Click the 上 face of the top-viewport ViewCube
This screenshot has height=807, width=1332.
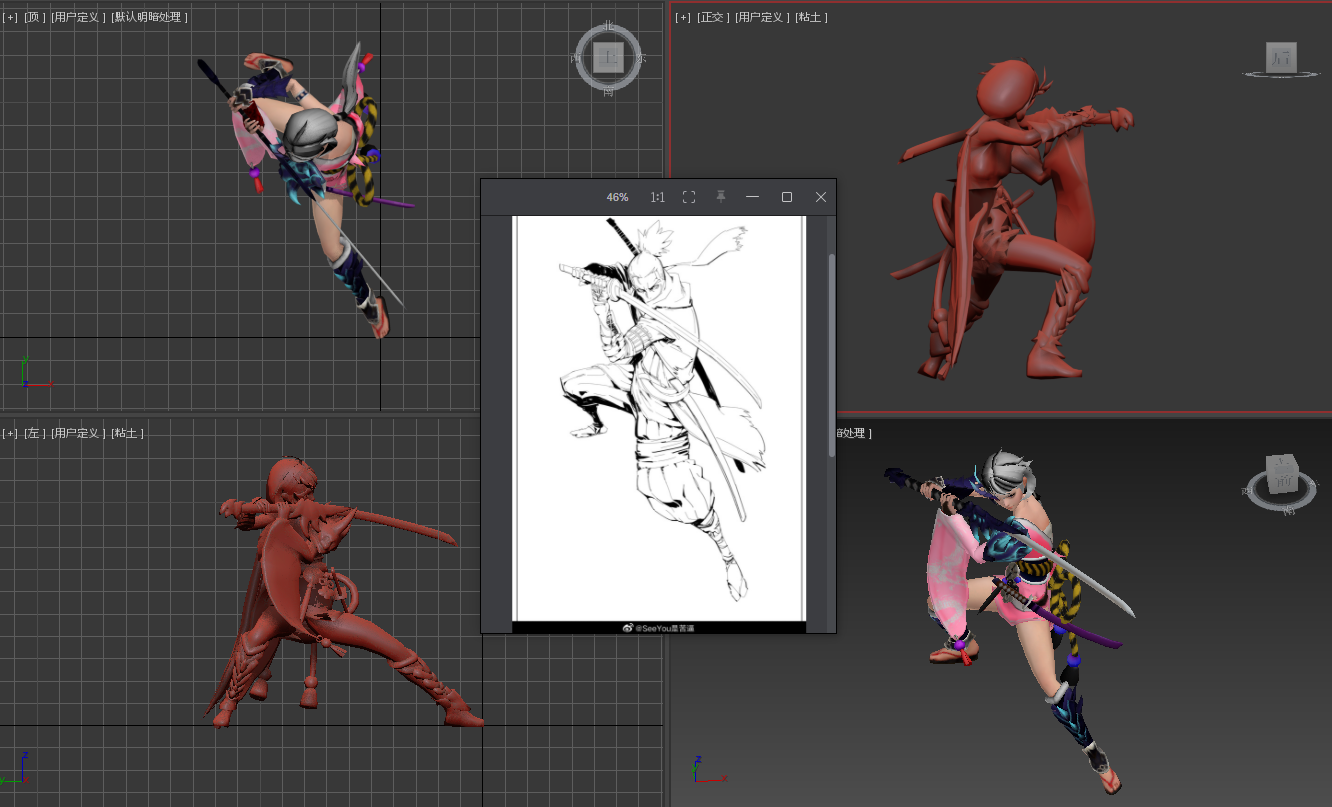tap(608, 57)
